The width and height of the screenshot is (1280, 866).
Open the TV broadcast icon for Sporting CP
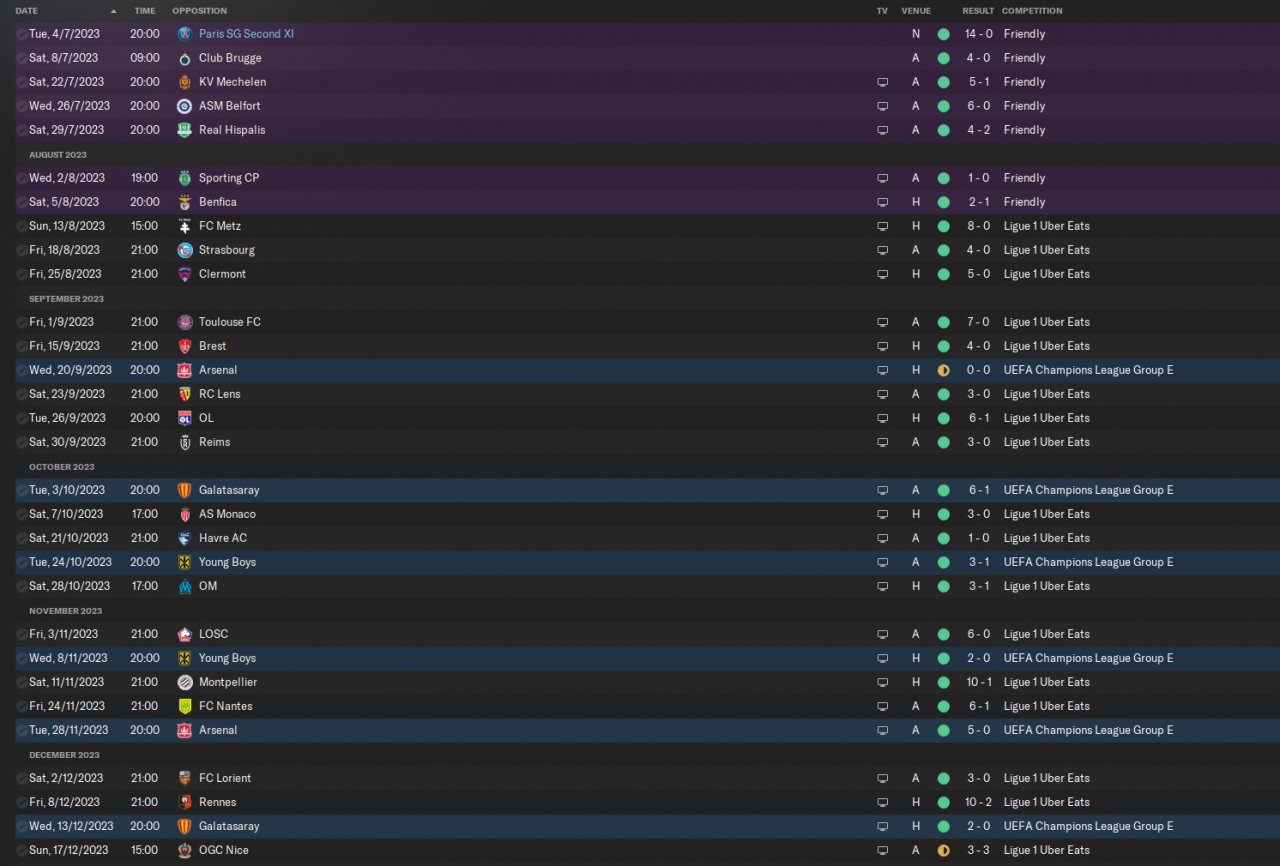coord(882,178)
